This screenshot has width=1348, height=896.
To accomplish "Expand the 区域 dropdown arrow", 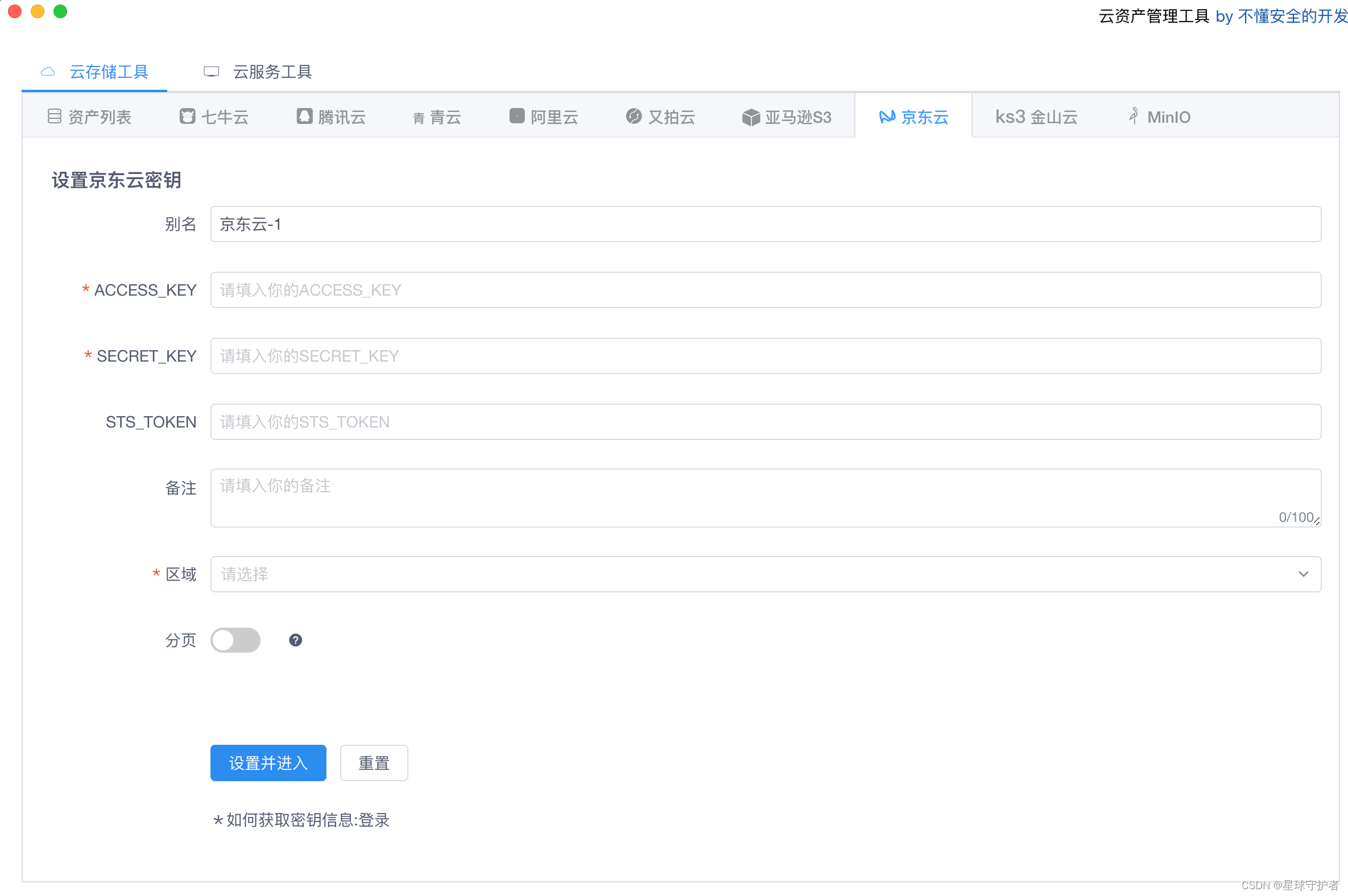I will pyautogui.click(x=1303, y=574).
